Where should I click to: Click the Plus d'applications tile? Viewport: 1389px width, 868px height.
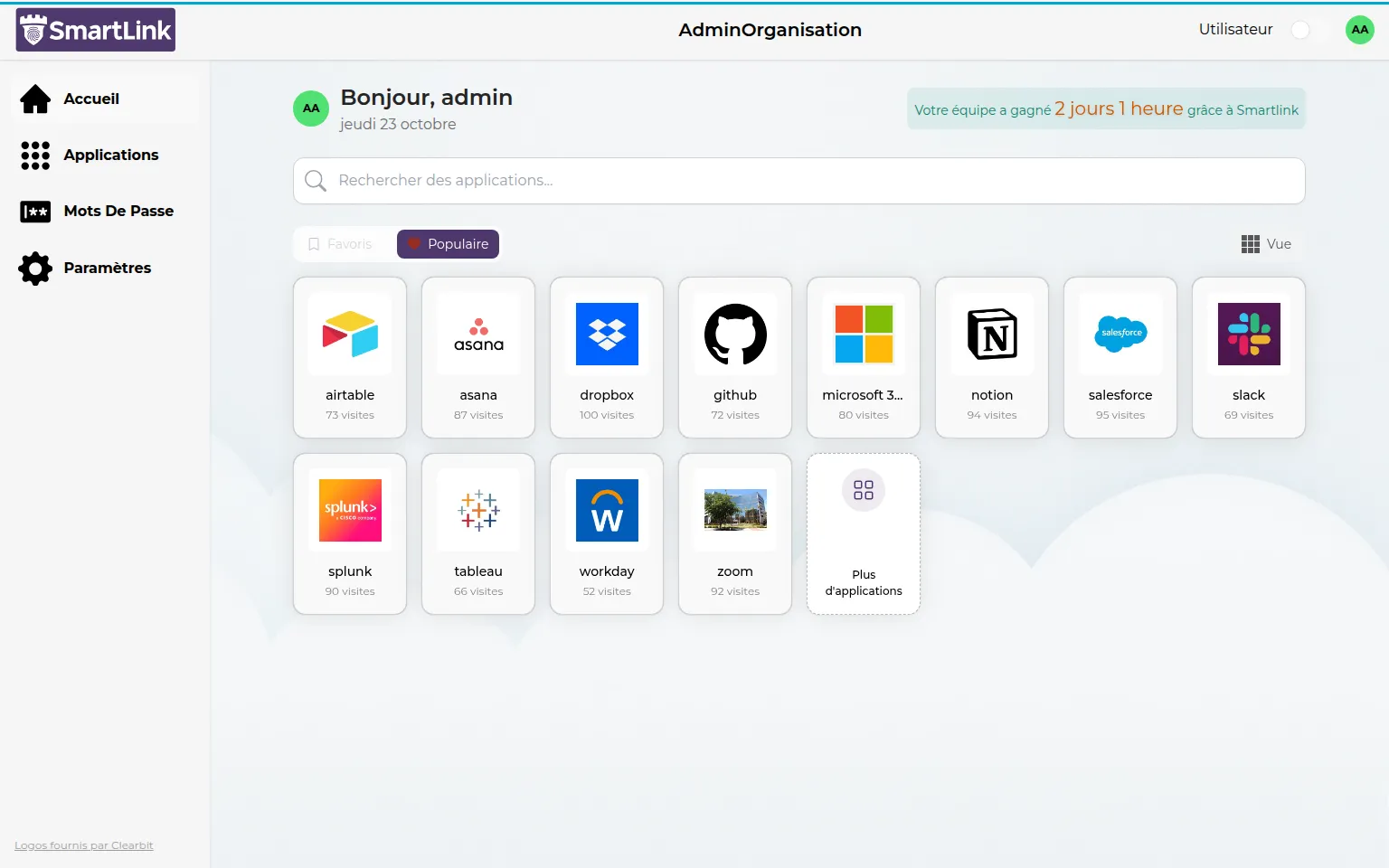tap(864, 533)
